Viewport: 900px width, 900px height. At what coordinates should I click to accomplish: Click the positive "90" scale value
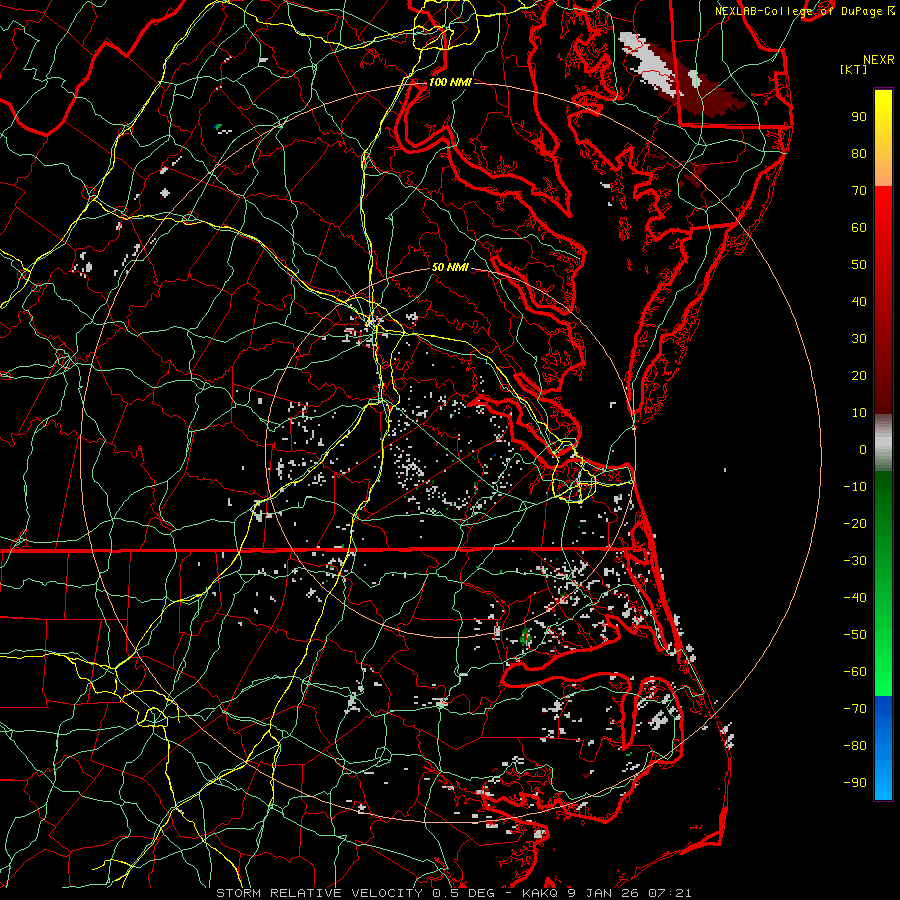coord(859,117)
